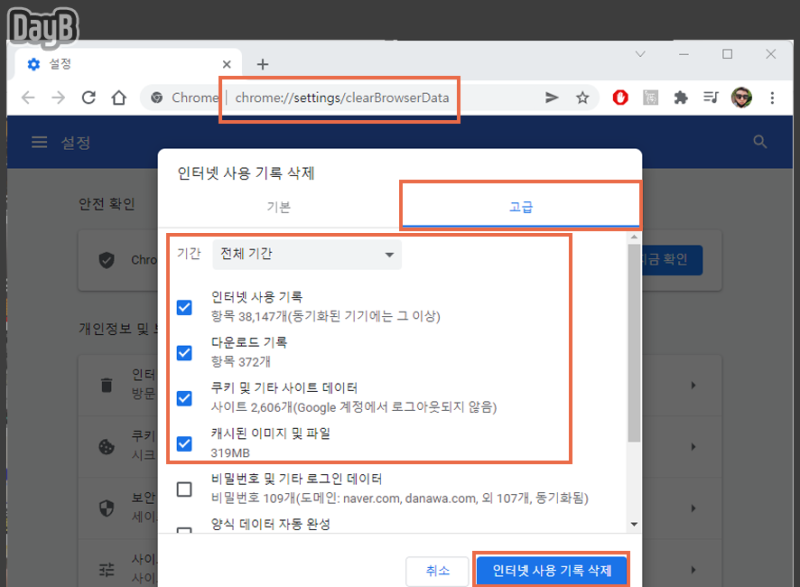Click the 인터넷 사용 기록 삭제 button
Image resolution: width=800 pixels, height=587 pixels.
pos(551,570)
